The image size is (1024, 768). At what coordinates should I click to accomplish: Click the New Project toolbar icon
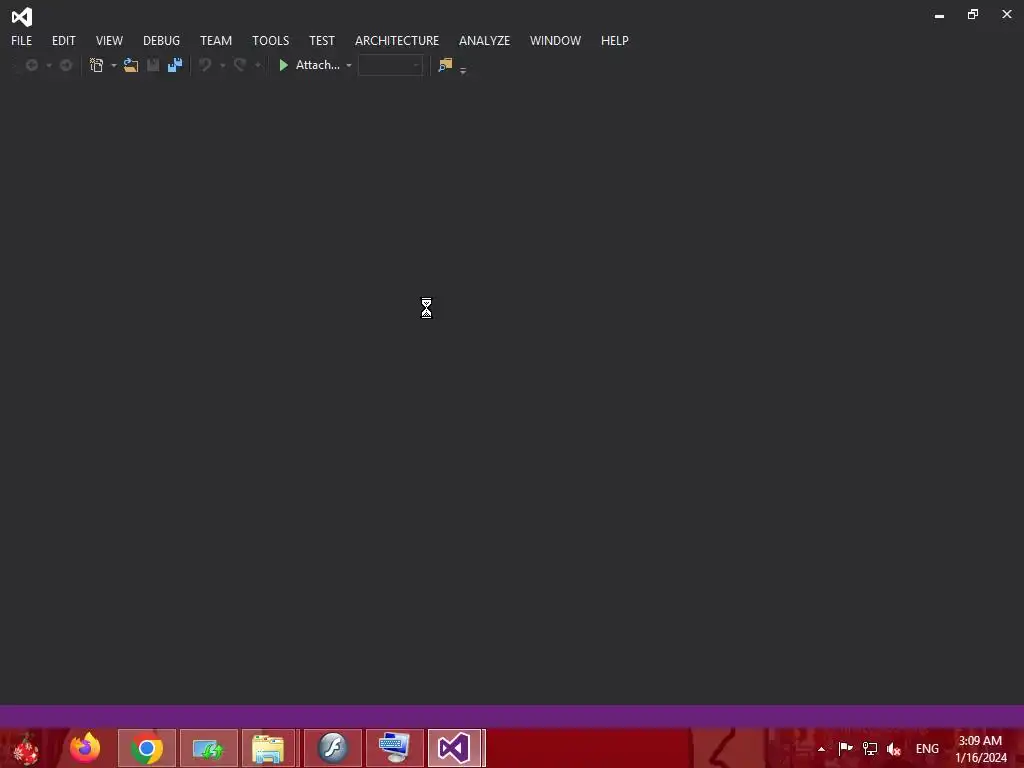point(97,65)
